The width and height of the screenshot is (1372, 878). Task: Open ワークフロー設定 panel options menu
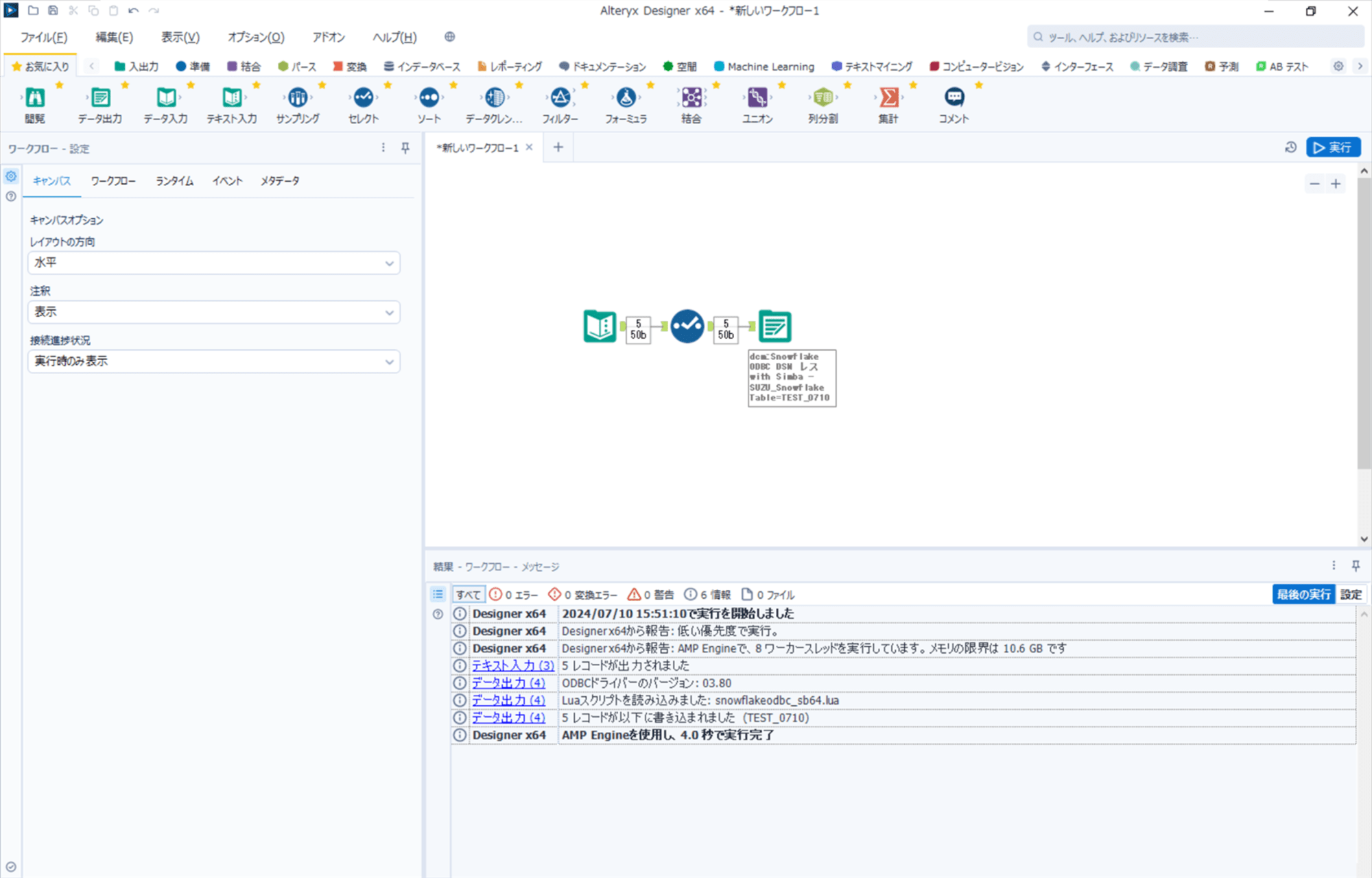[x=383, y=148]
